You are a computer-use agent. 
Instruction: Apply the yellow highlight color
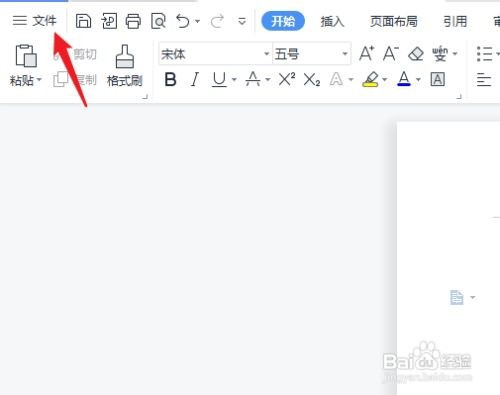370,80
